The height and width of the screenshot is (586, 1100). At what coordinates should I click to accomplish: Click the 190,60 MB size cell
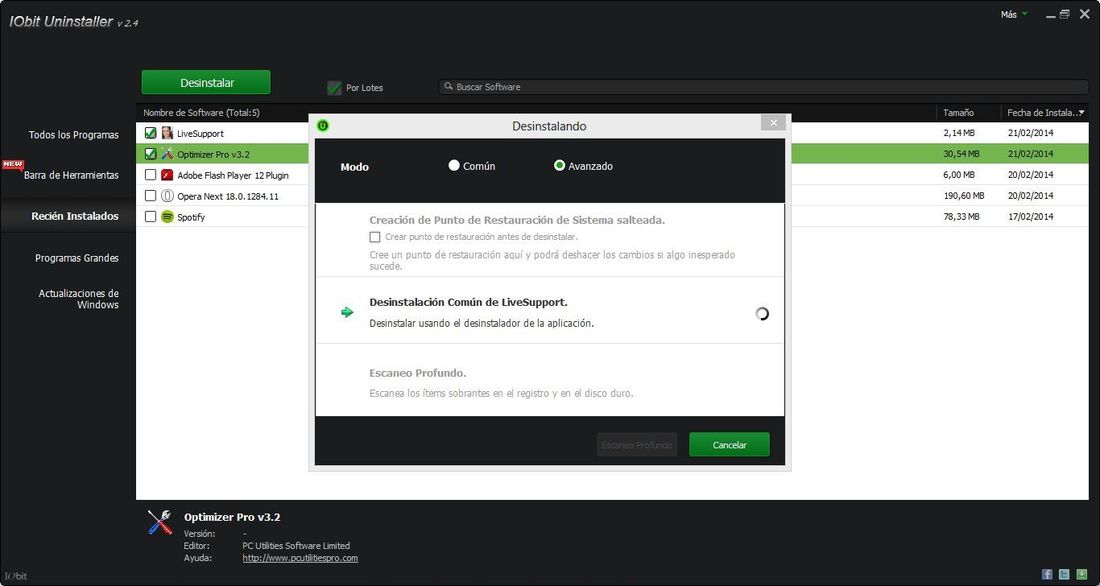964,196
